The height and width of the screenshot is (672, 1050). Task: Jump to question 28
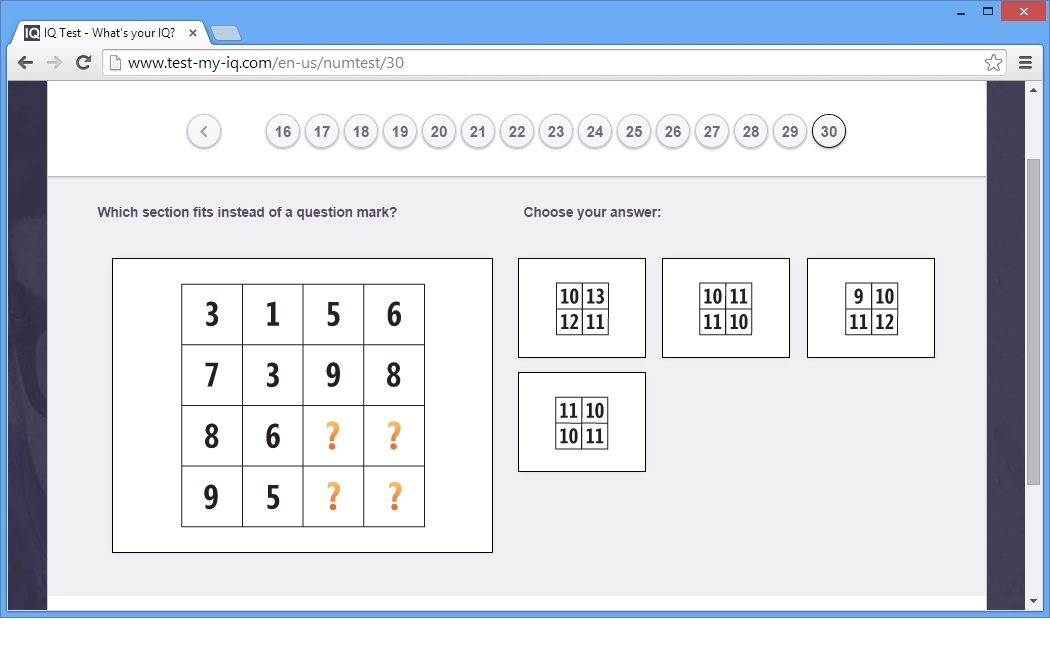[x=751, y=131]
